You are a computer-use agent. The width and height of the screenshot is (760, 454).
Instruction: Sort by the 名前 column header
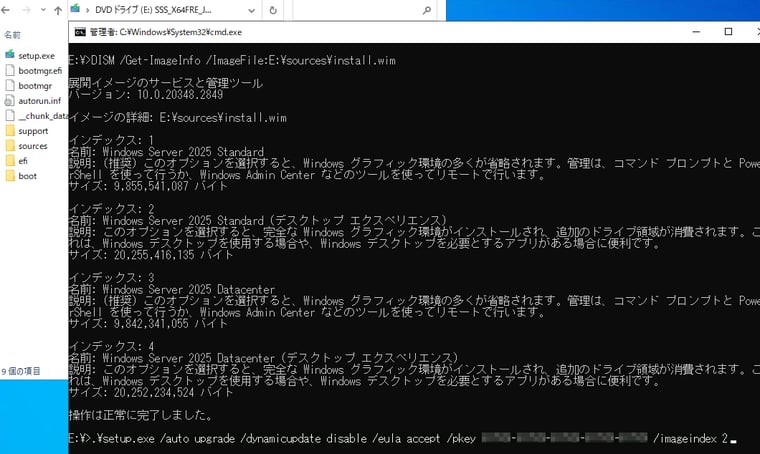[13, 35]
